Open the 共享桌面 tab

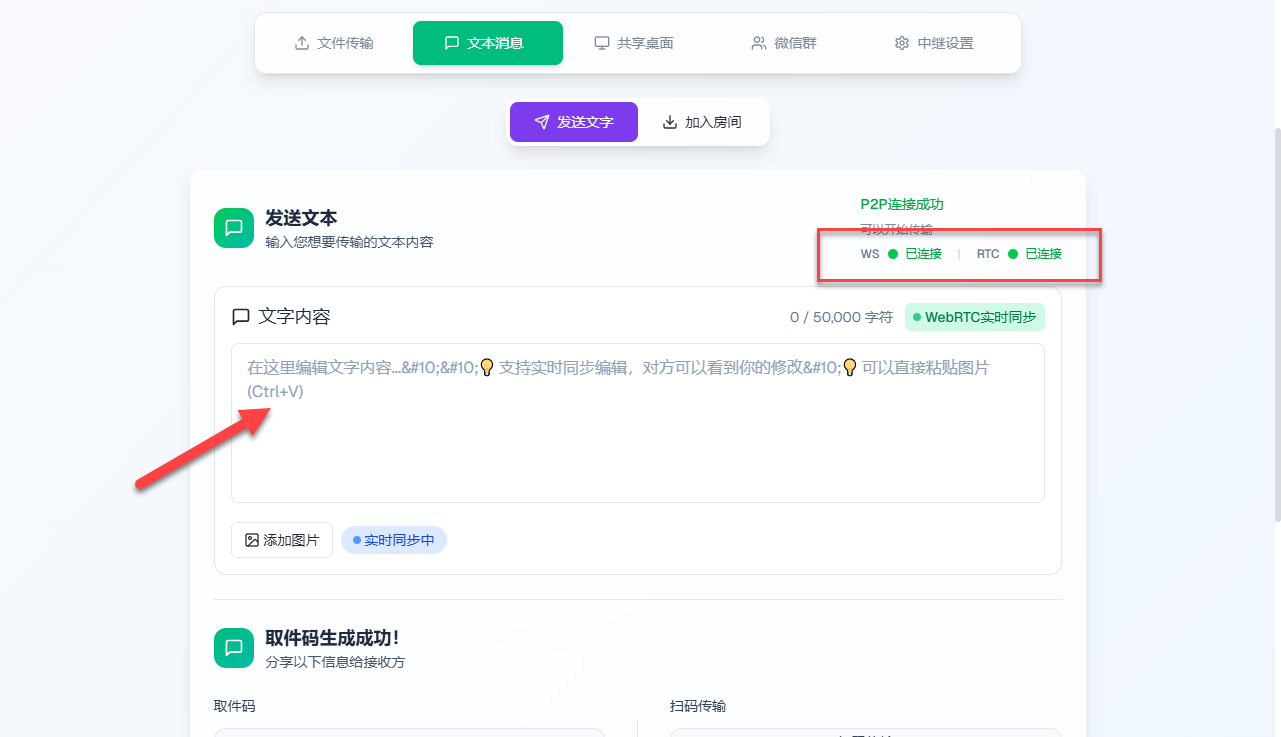pos(634,43)
